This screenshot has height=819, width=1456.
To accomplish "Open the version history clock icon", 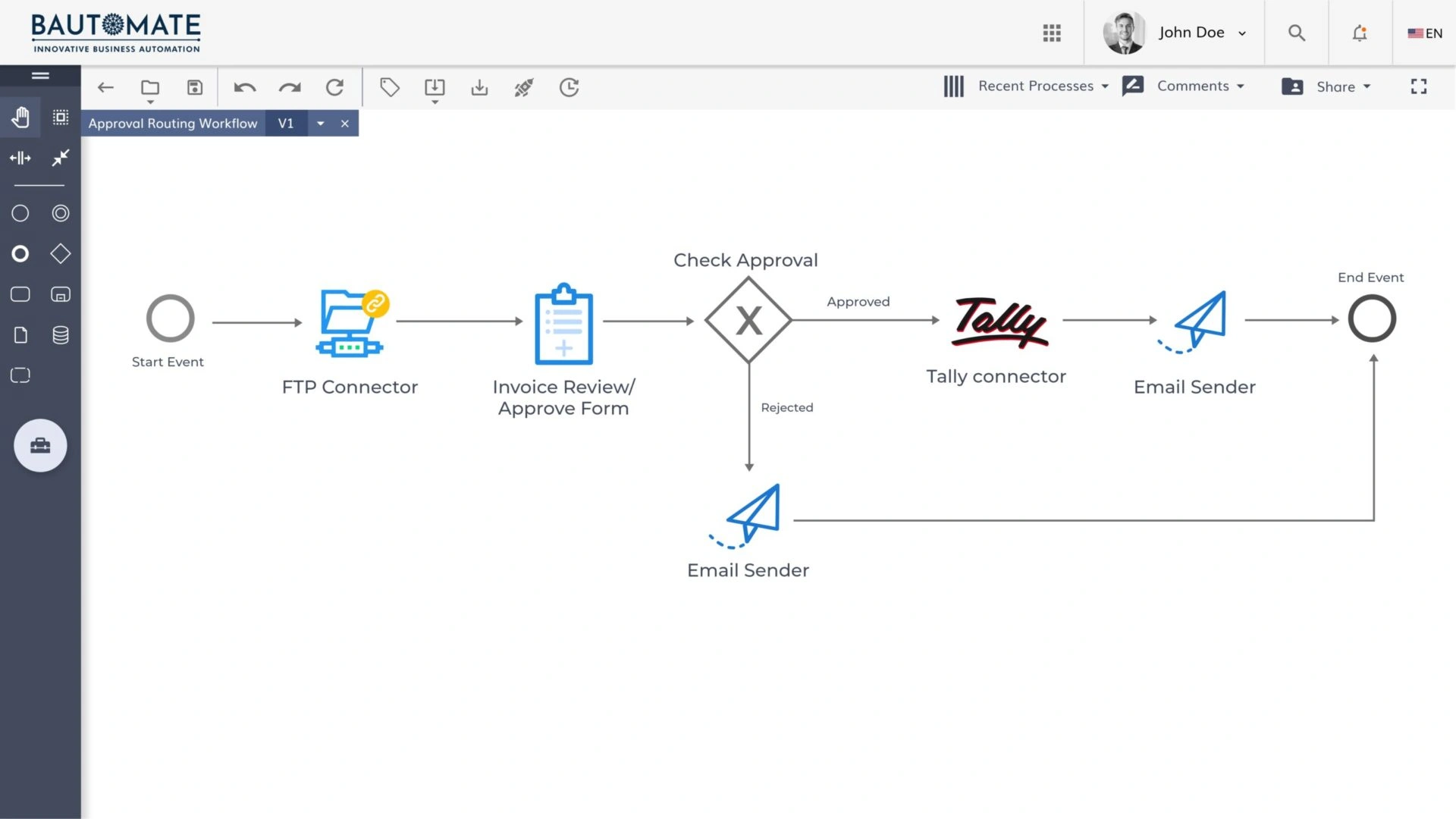I will (569, 87).
